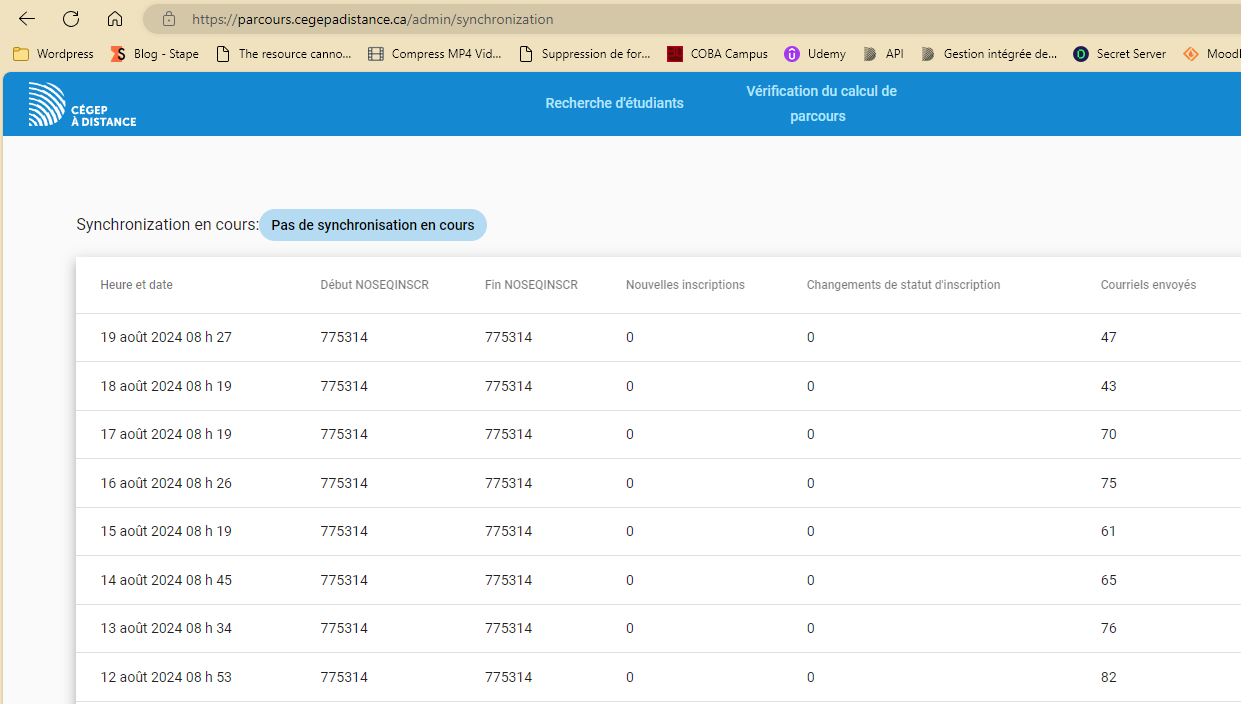
Task: Open the Blog - Stape bookmark
Action: click(155, 54)
